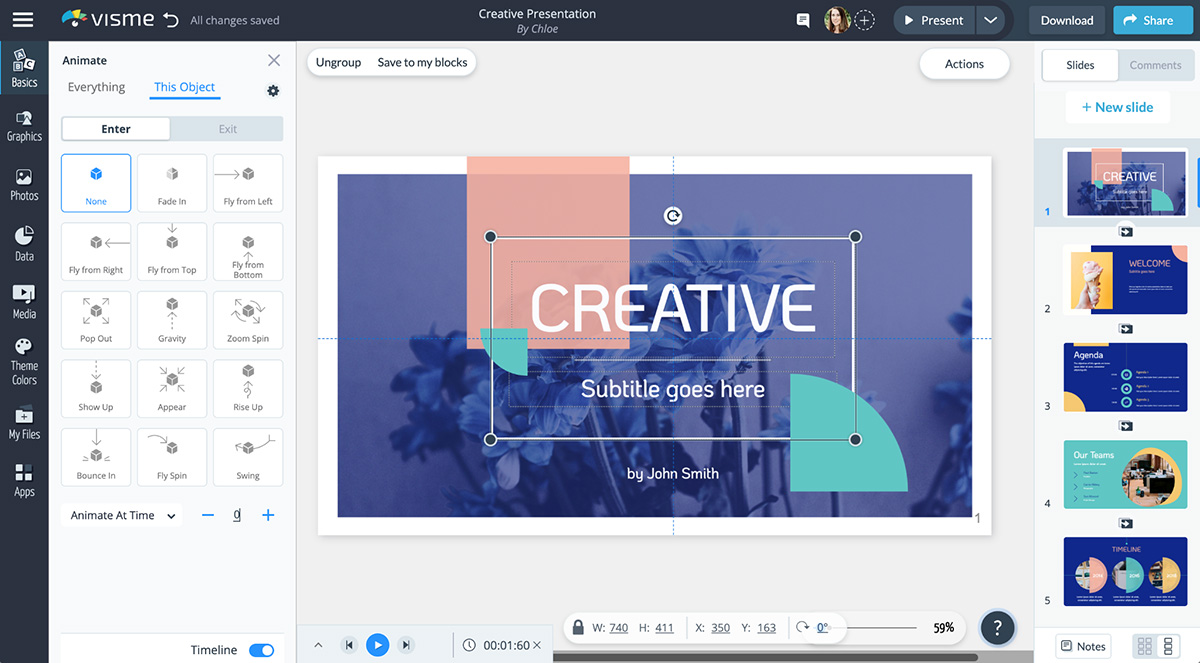This screenshot has height=663, width=1200.
Task: Open the comments speech bubble icon
Action: [x=802, y=20]
